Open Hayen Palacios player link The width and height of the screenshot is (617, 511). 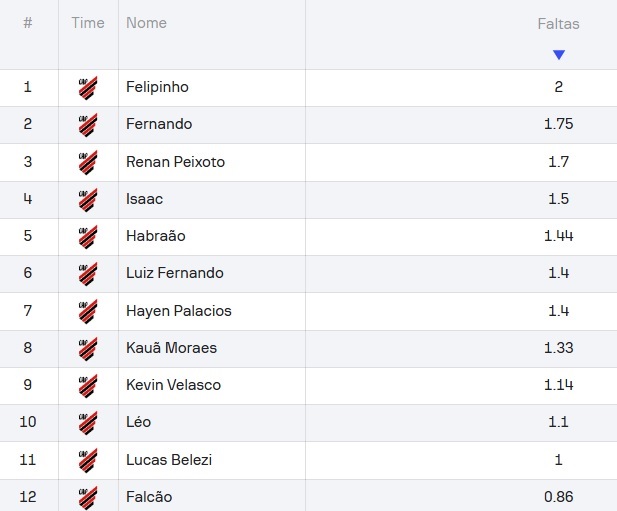[179, 311]
